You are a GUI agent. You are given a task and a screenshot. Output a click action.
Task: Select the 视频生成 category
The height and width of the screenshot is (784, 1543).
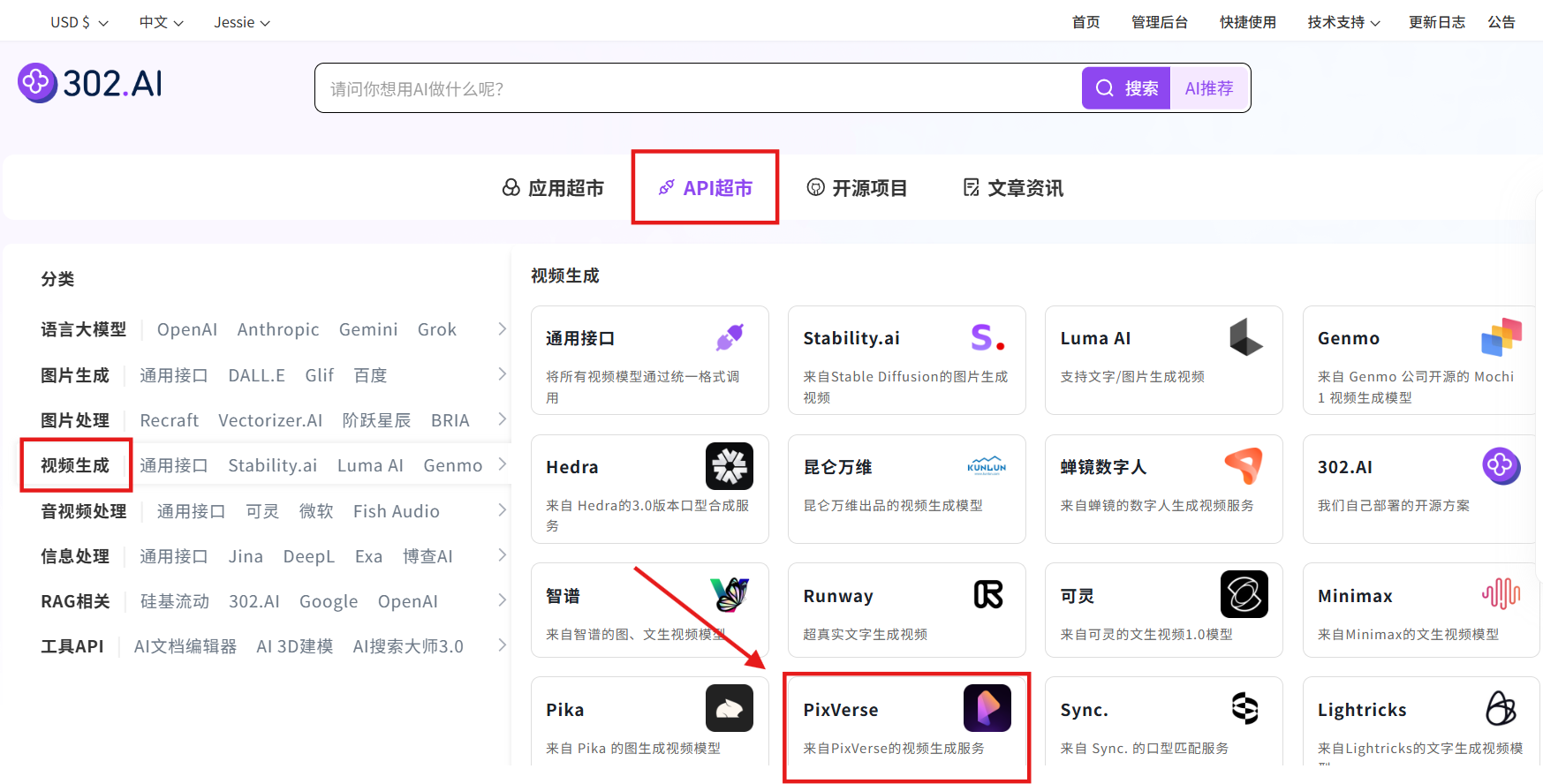point(75,465)
